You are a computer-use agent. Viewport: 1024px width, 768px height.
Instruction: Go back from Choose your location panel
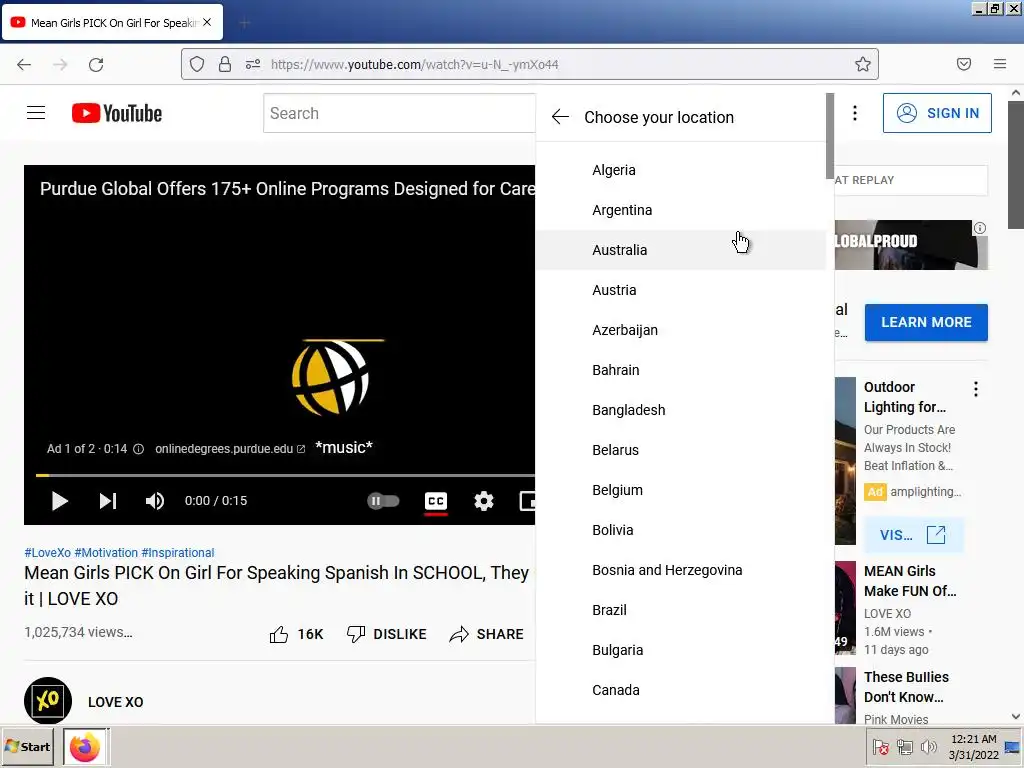click(560, 117)
